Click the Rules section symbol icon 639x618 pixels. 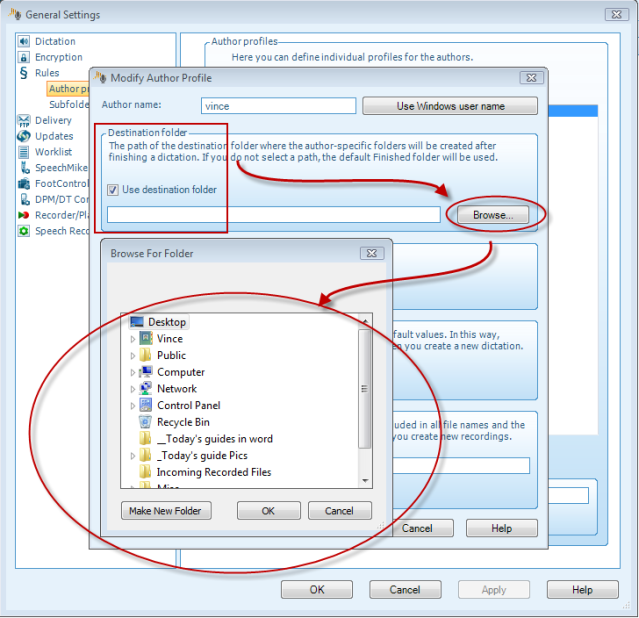point(24,73)
